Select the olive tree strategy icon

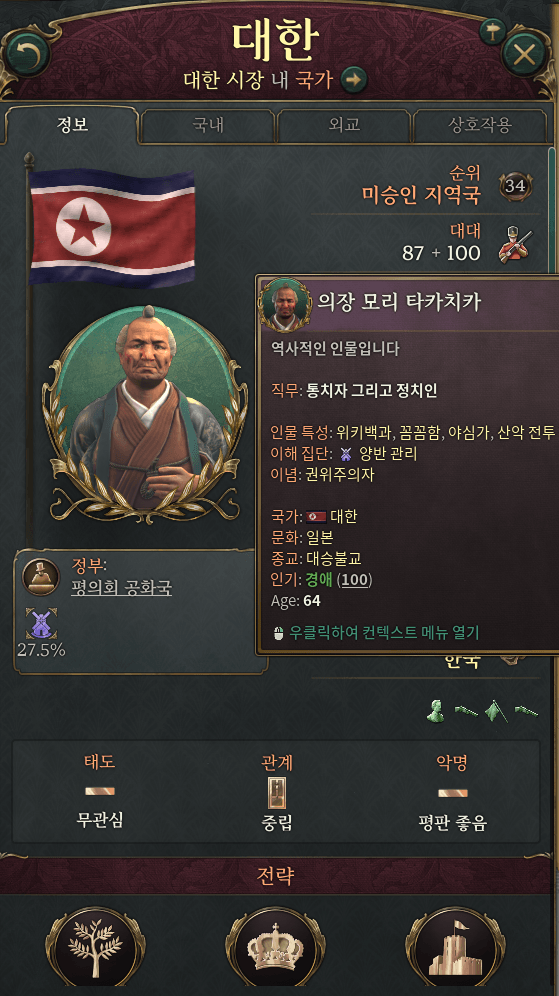point(96,948)
